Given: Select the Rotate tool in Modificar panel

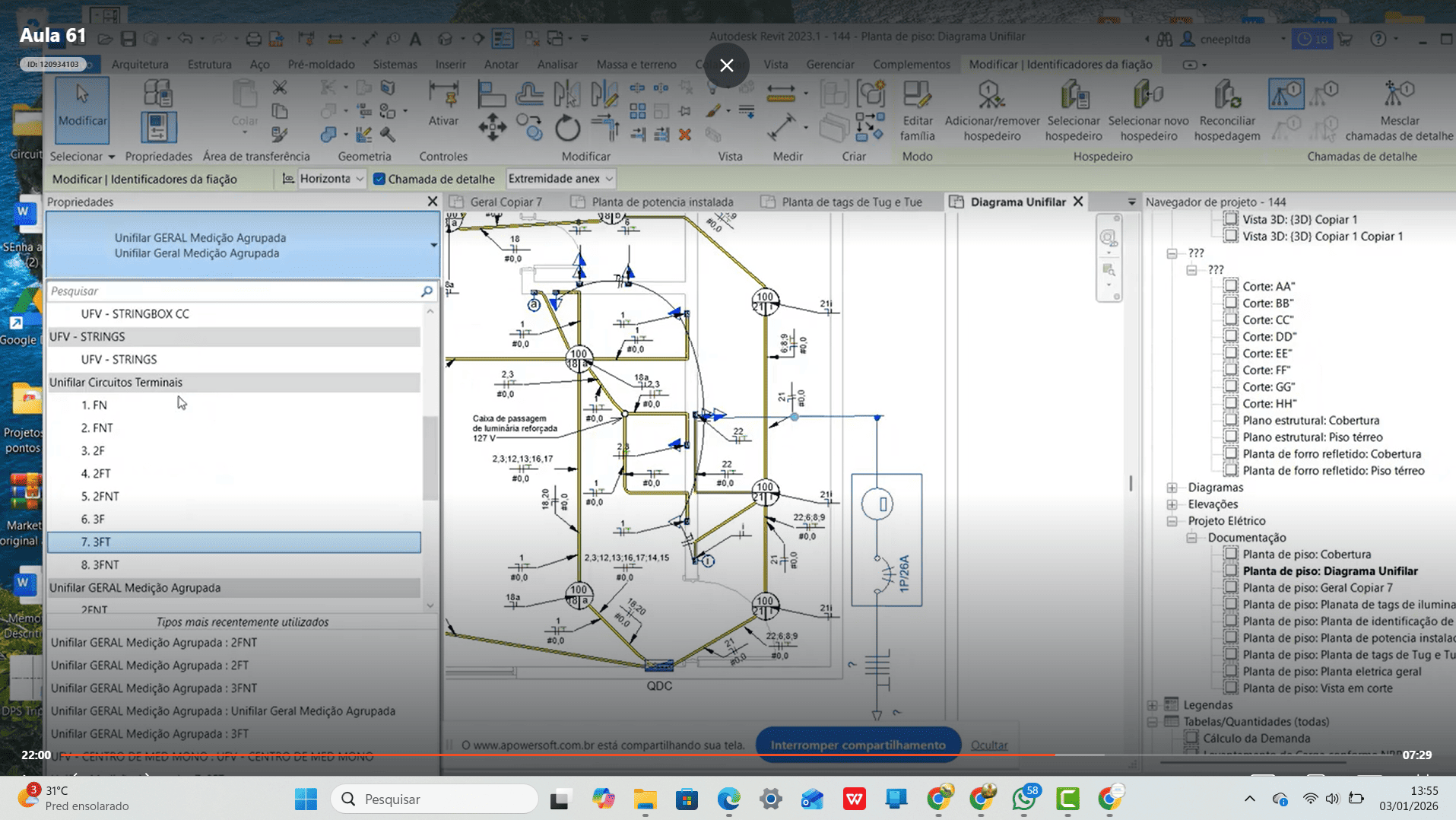Looking at the screenshot, I should (x=567, y=128).
